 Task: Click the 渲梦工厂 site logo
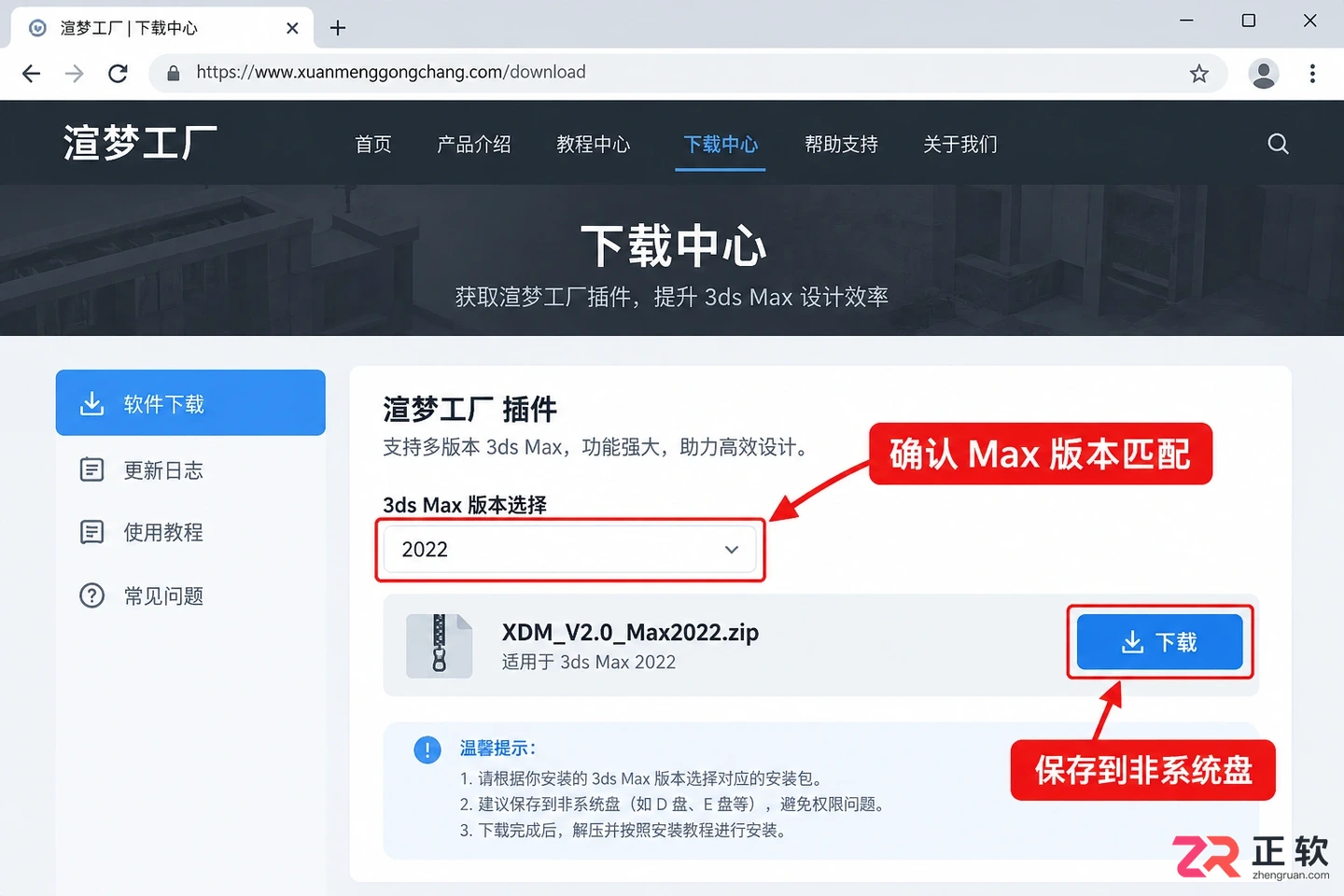point(140,143)
